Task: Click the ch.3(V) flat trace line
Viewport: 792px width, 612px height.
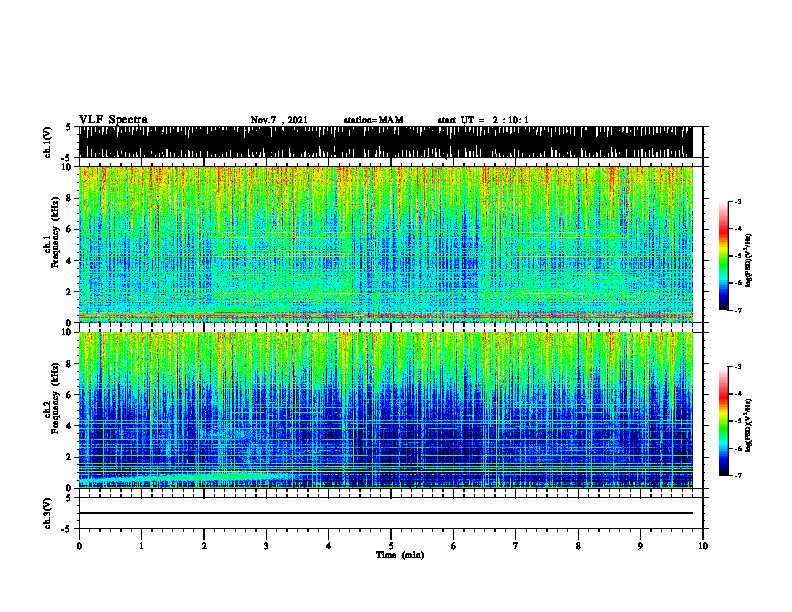Action: point(385,513)
